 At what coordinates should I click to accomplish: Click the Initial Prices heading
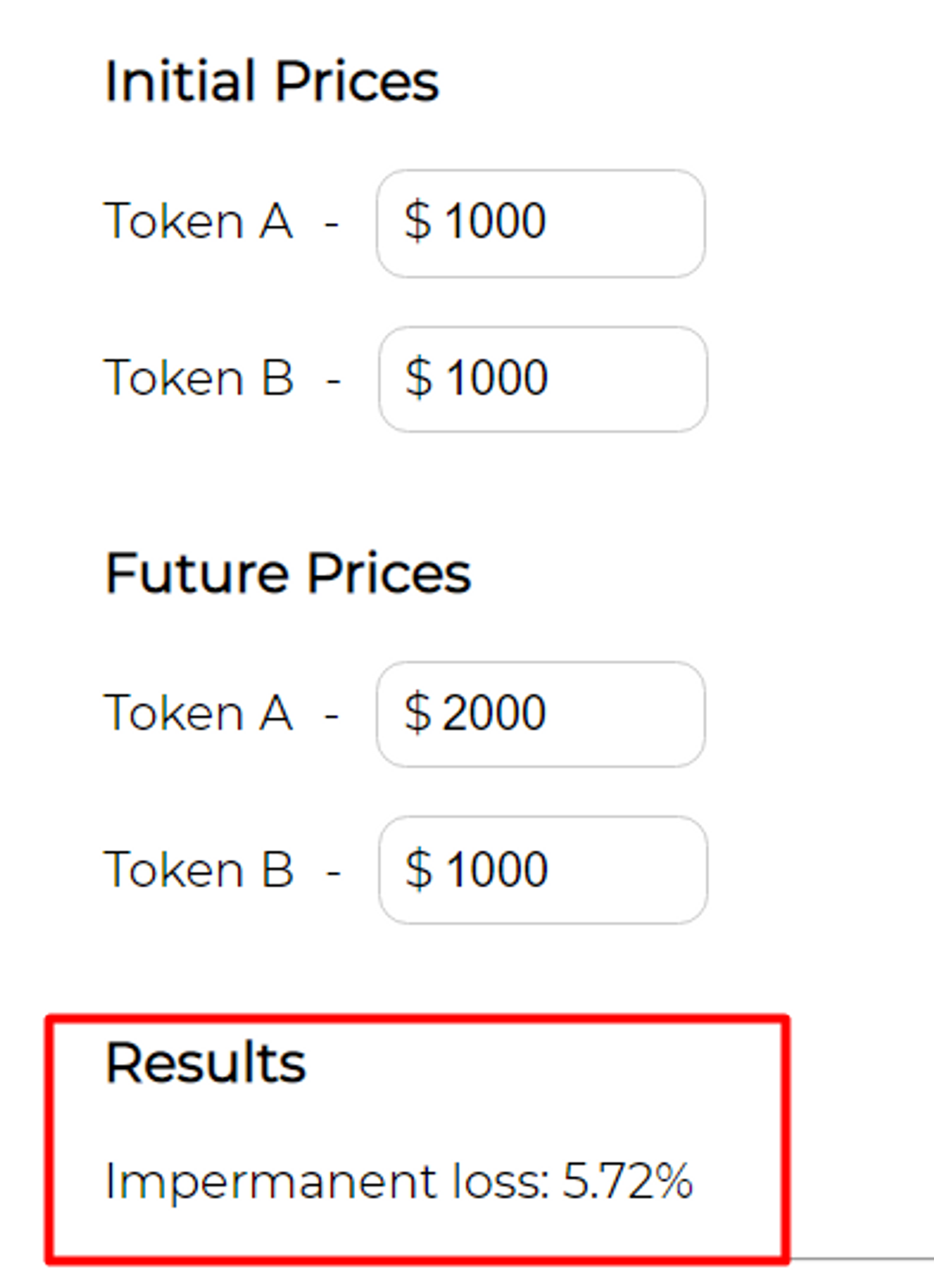pos(272,81)
